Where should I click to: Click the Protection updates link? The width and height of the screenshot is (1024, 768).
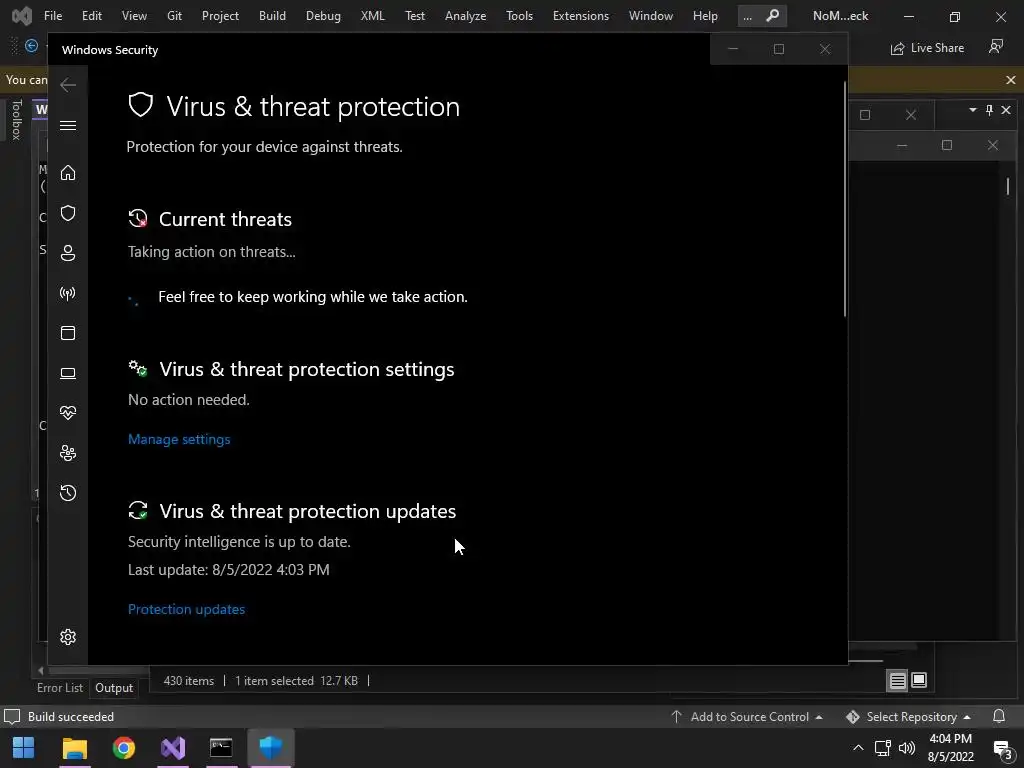tap(186, 609)
